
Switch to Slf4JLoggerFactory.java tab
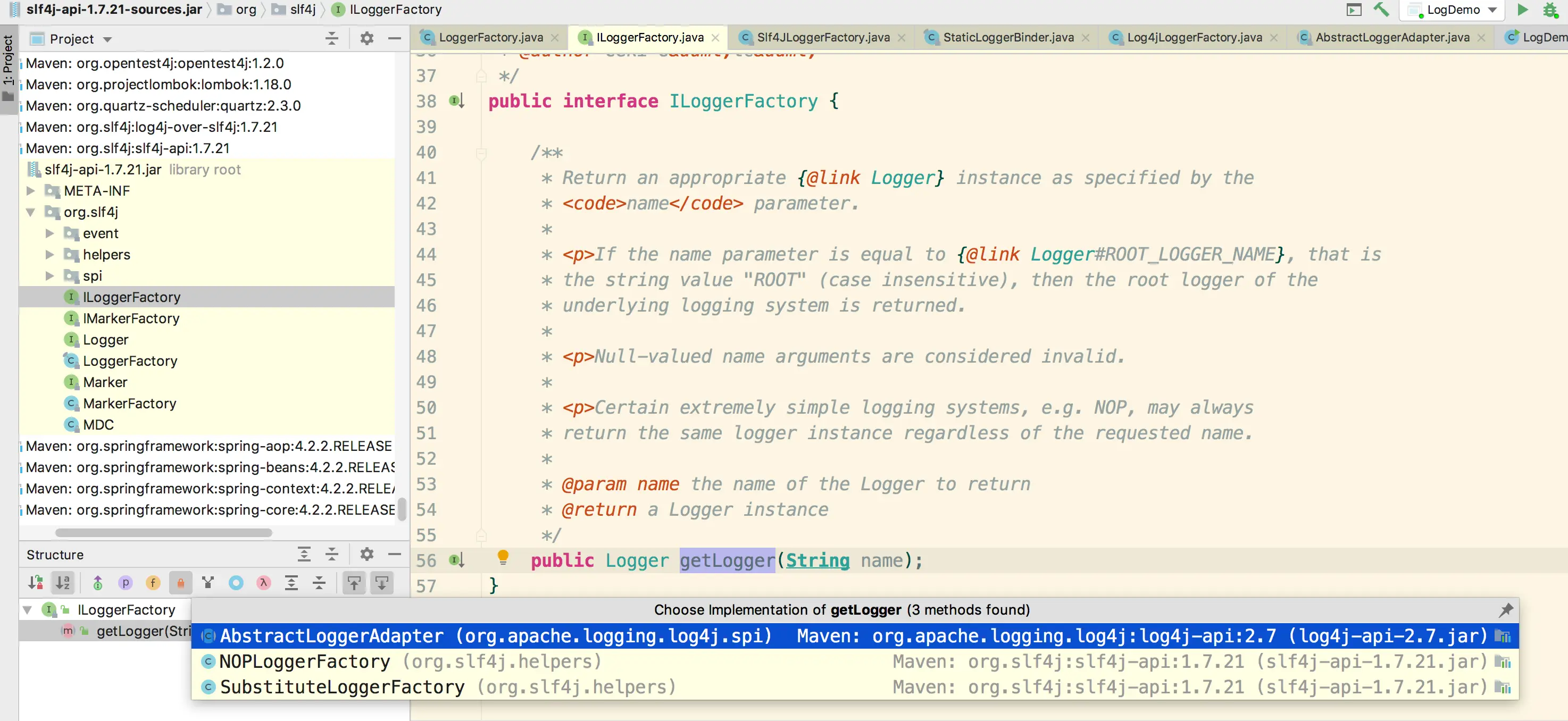click(x=823, y=38)
